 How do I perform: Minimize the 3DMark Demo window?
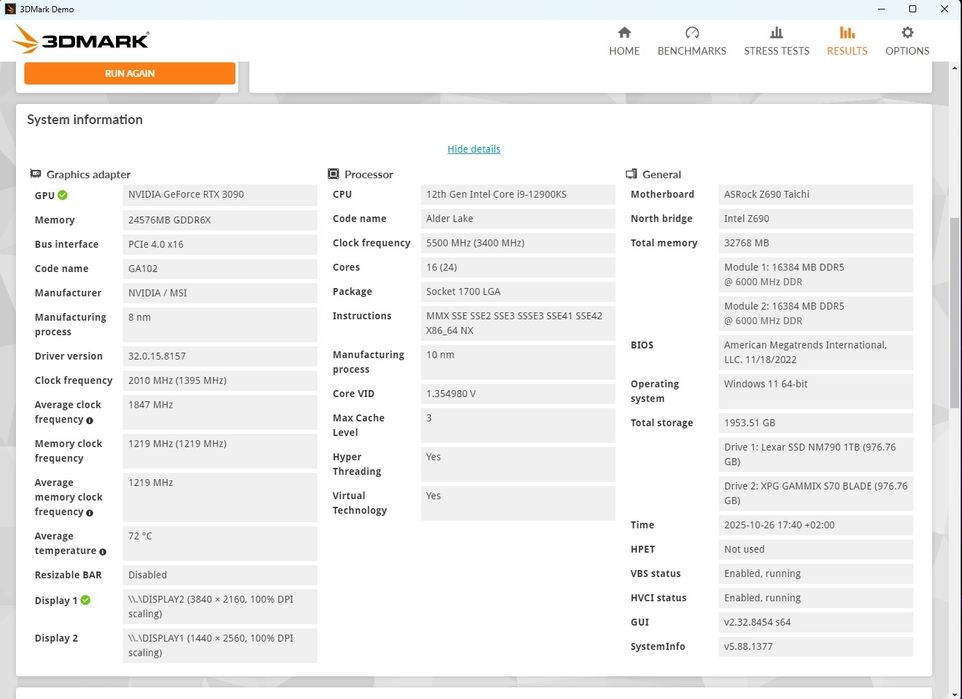pyautogui.click(x=881, y=9)
